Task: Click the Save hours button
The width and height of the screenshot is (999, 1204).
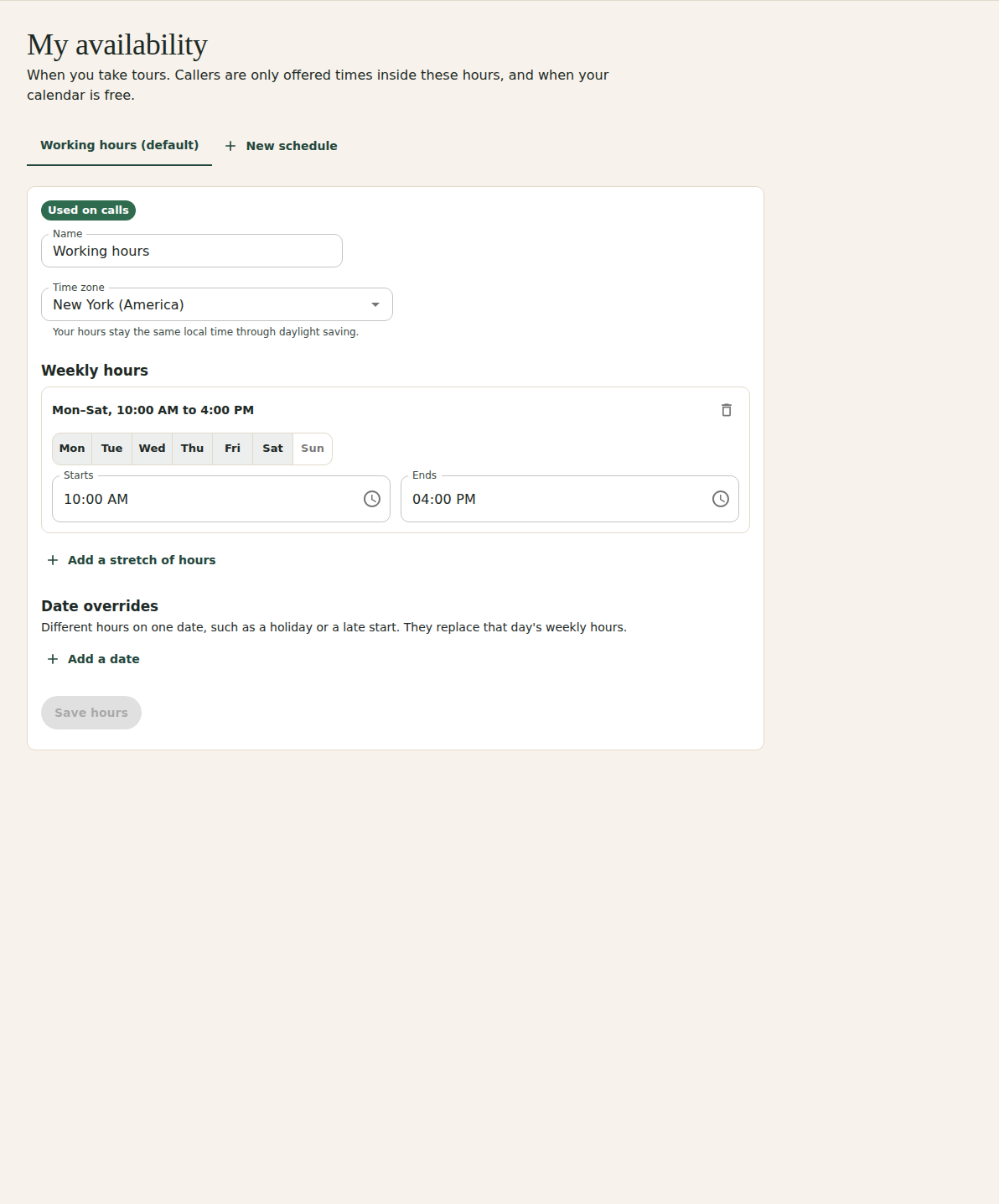Action: [x=91, y=713]
